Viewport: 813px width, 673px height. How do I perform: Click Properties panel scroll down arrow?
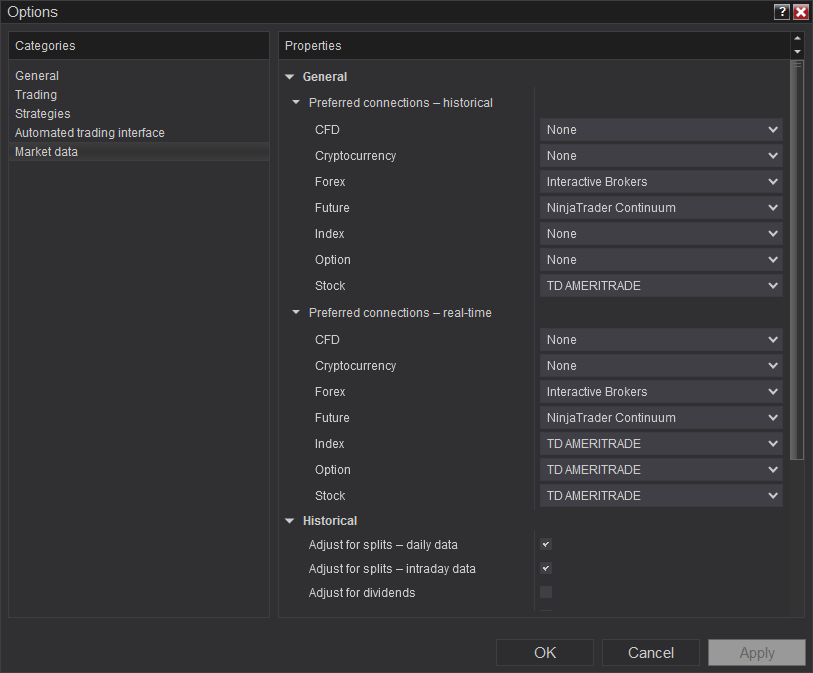797,52
